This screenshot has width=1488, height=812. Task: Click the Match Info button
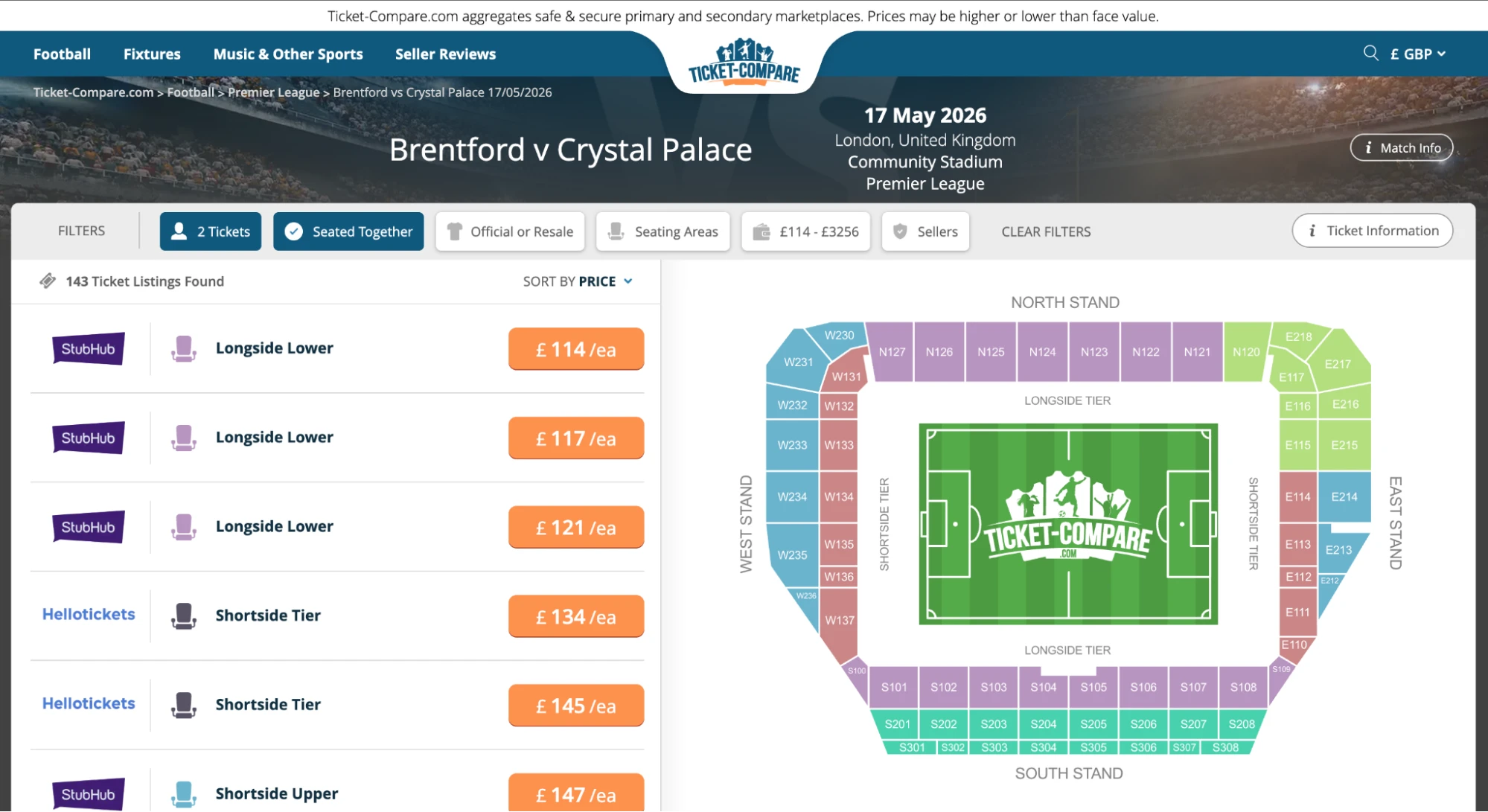(x=1400, y=147)
